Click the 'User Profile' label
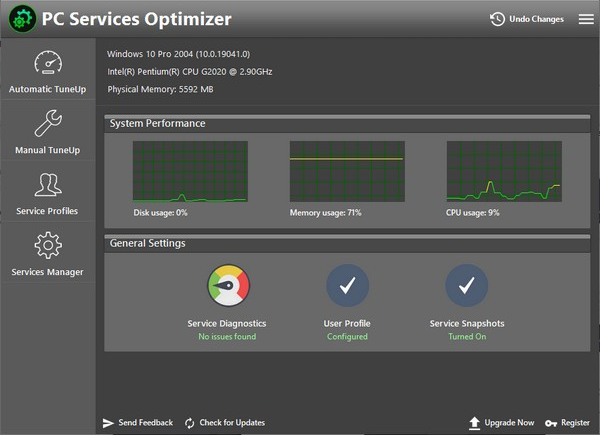 click(x=347, y=324)
